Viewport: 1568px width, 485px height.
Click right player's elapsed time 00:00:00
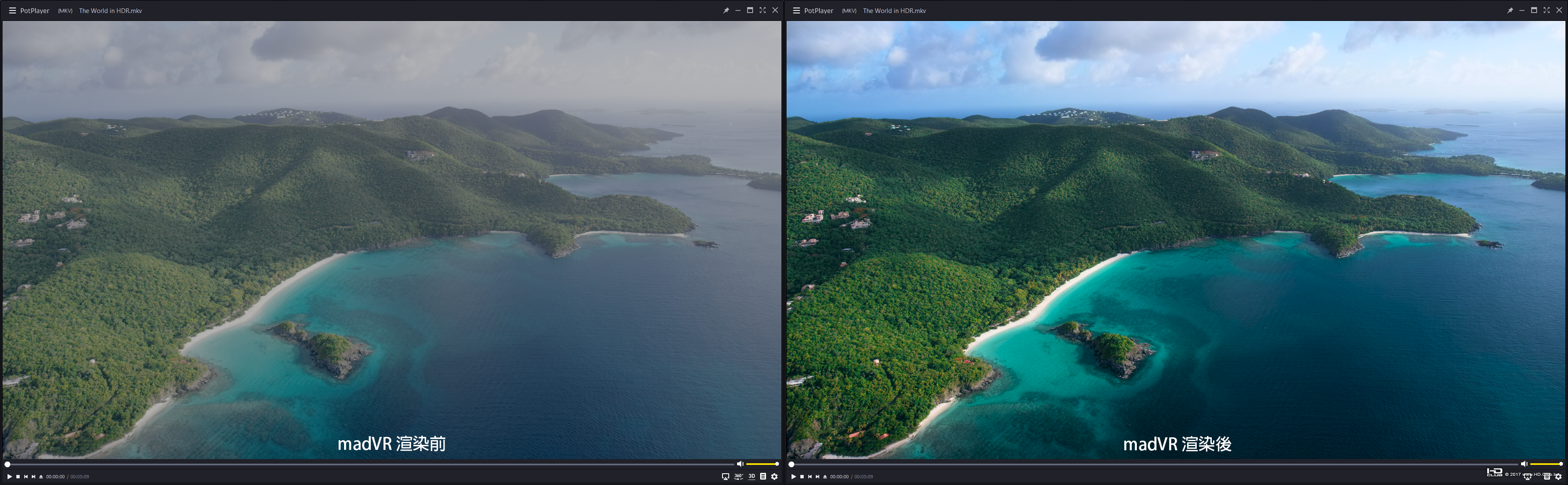point(839,477)
